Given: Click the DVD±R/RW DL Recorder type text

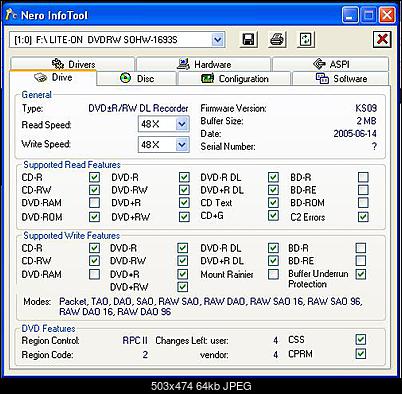Looking at the screenshot, I should 138,108.
